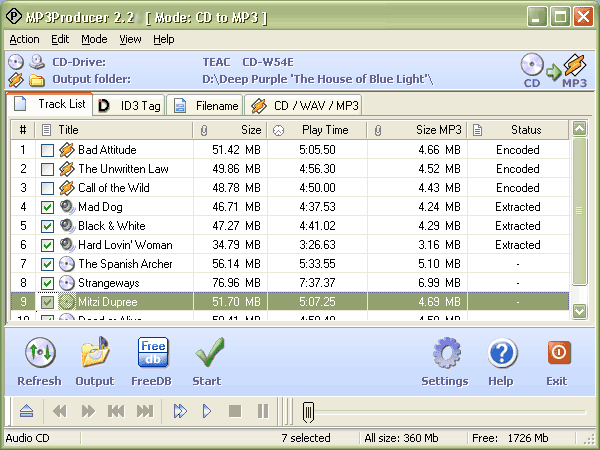Exit the application using the Exit icon

click(558, 362)
